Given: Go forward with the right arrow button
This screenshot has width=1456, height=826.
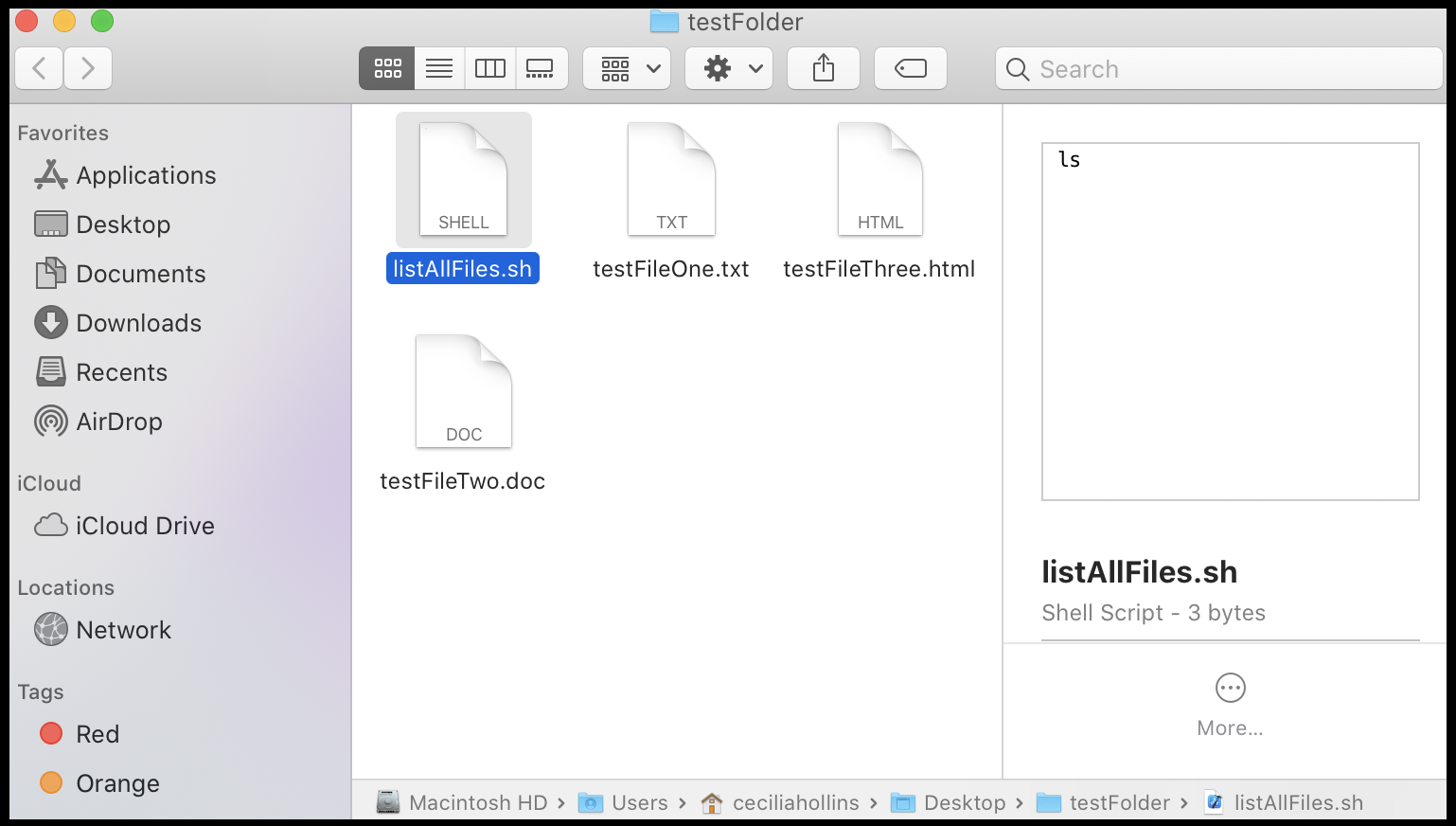Looking at the screenshot, I should pyautogui.click(x=88, y=68).
